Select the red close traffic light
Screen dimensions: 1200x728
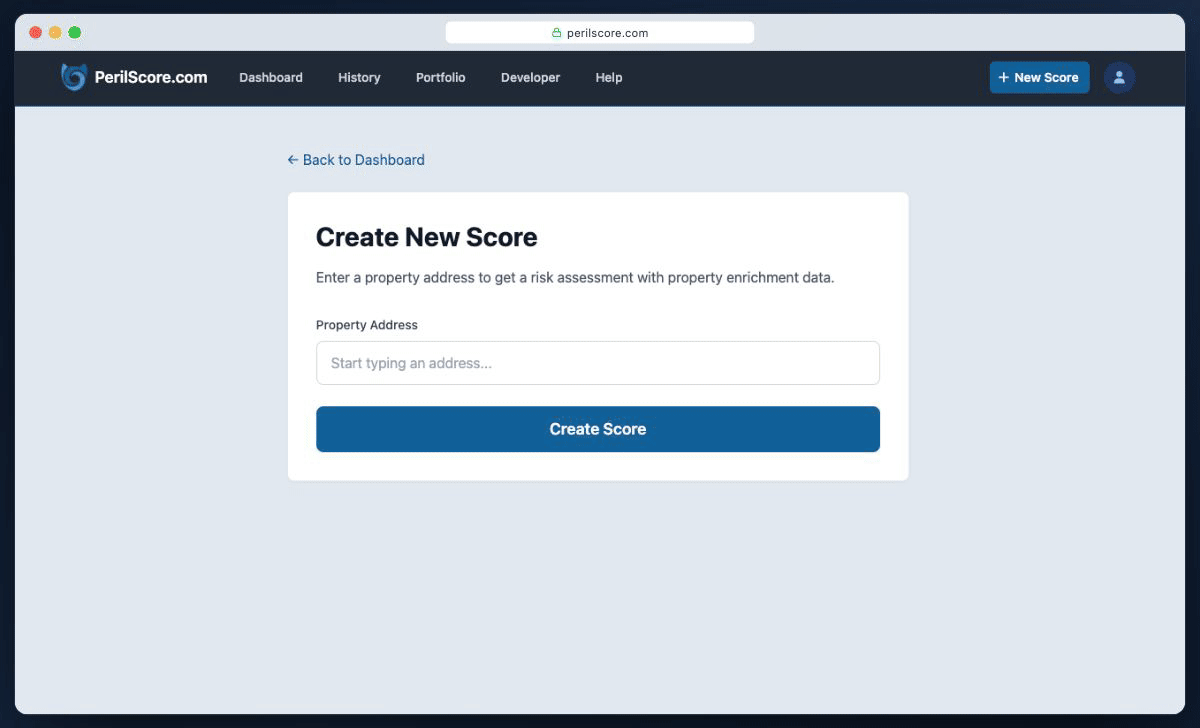(35, 32)
